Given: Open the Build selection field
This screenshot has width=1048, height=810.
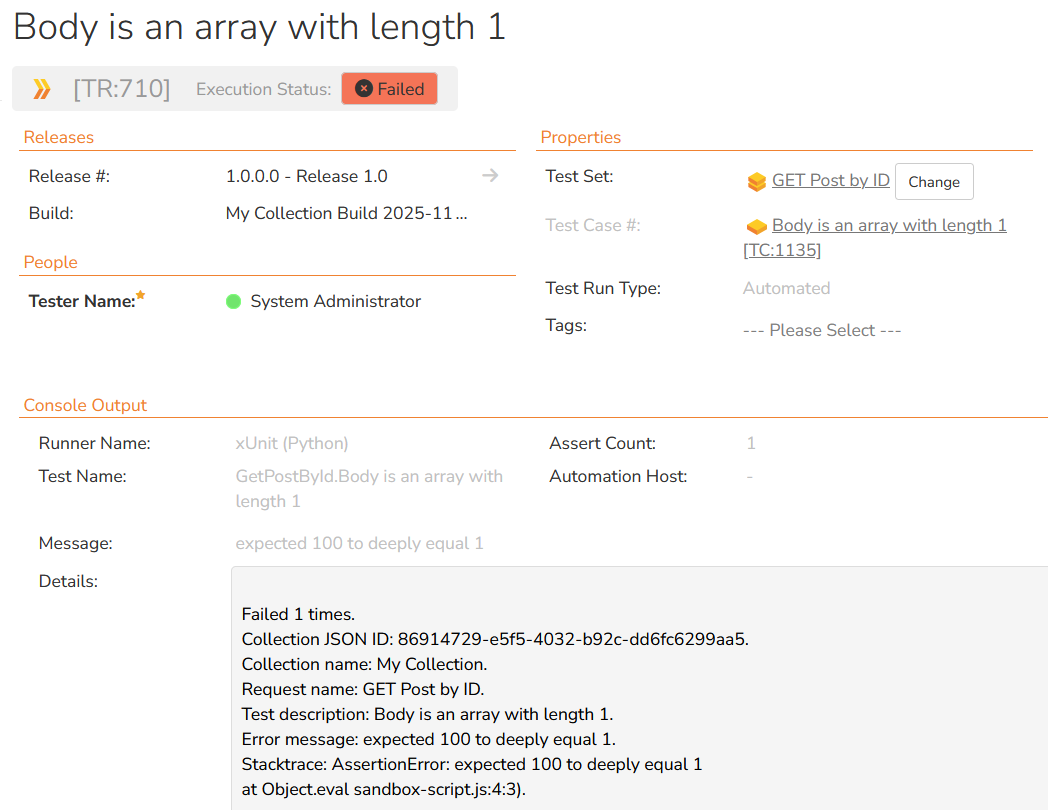Looking at the screenshot, I should pos(346,213).
